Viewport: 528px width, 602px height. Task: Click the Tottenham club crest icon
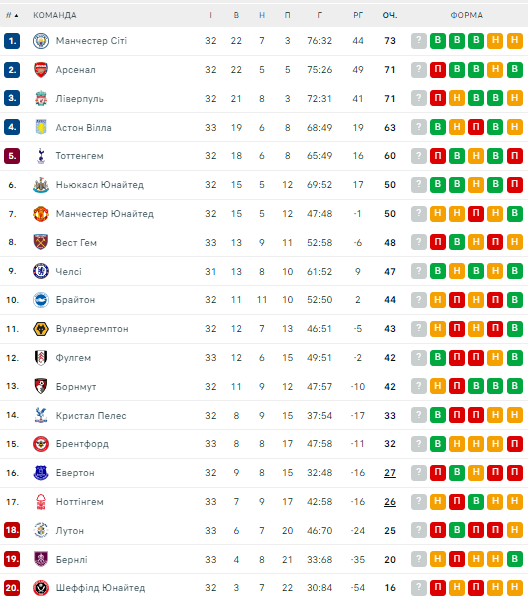(x=41, y=156)
